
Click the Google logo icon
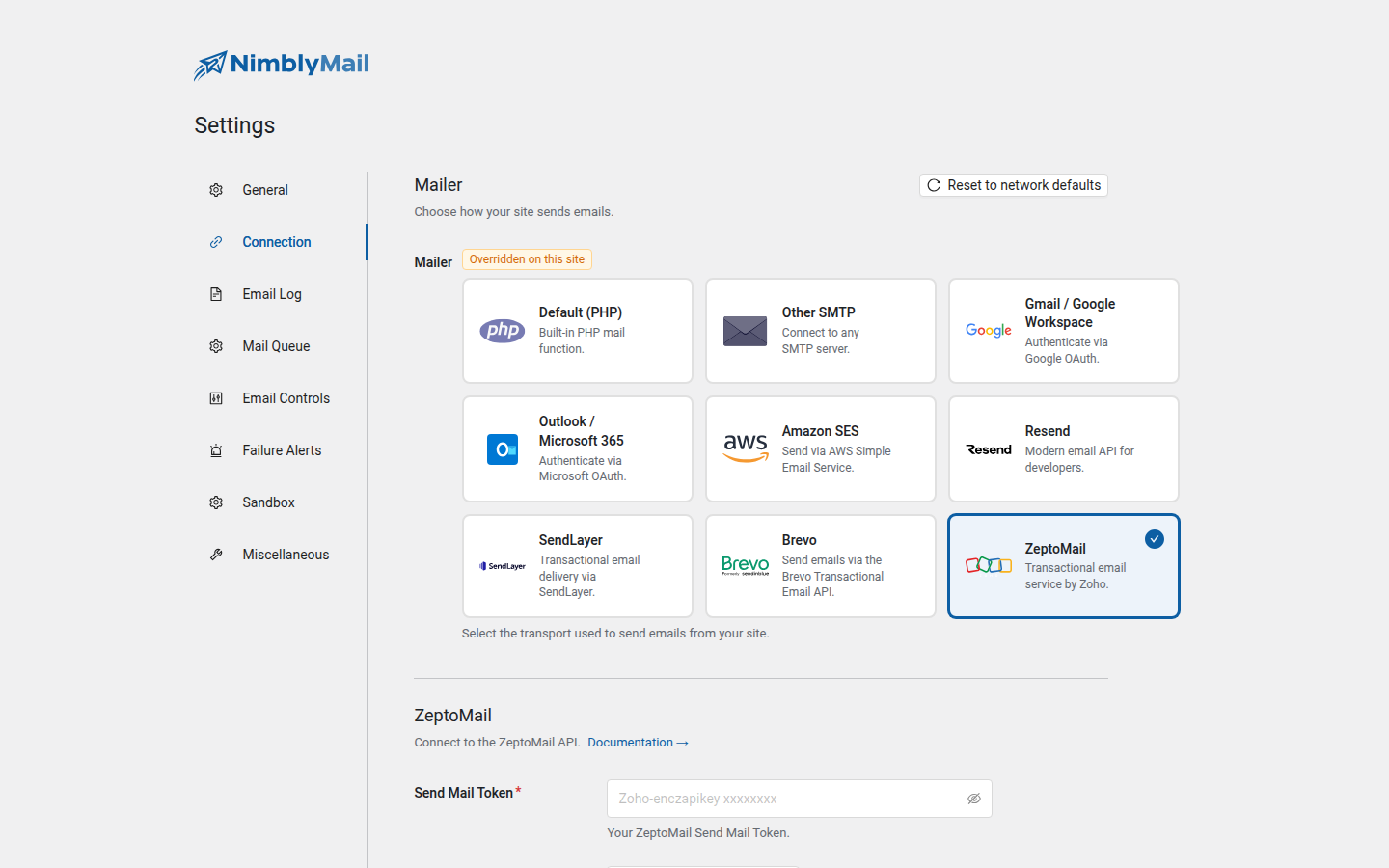click(x=989, y=331)
